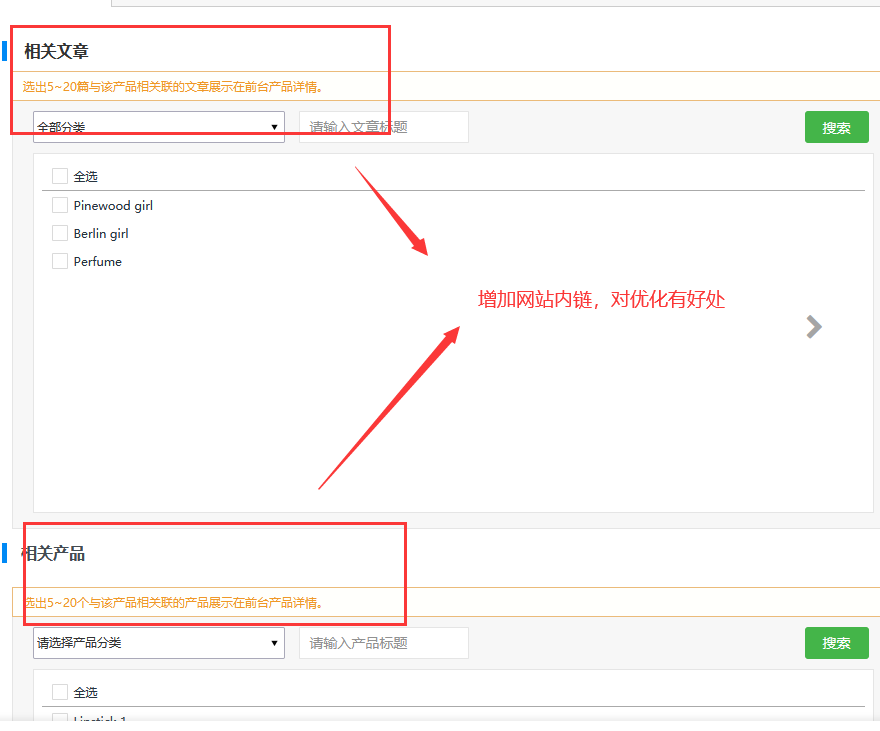Tick 全选 checkbox in the product list
Image resolution: width=880 pixels, height=731 pixels.
(60, 692)
